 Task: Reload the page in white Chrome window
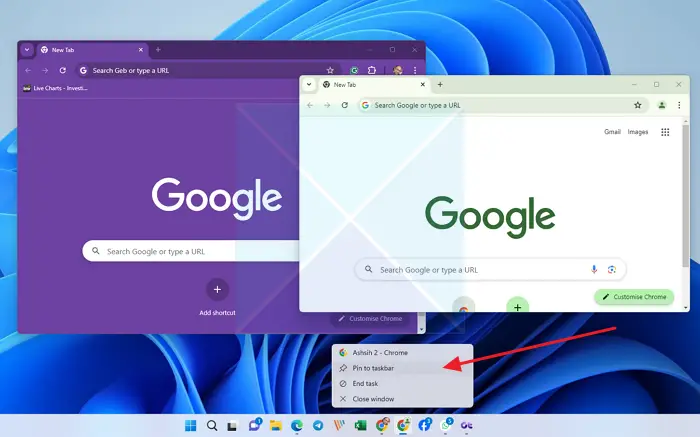[345, 105]
